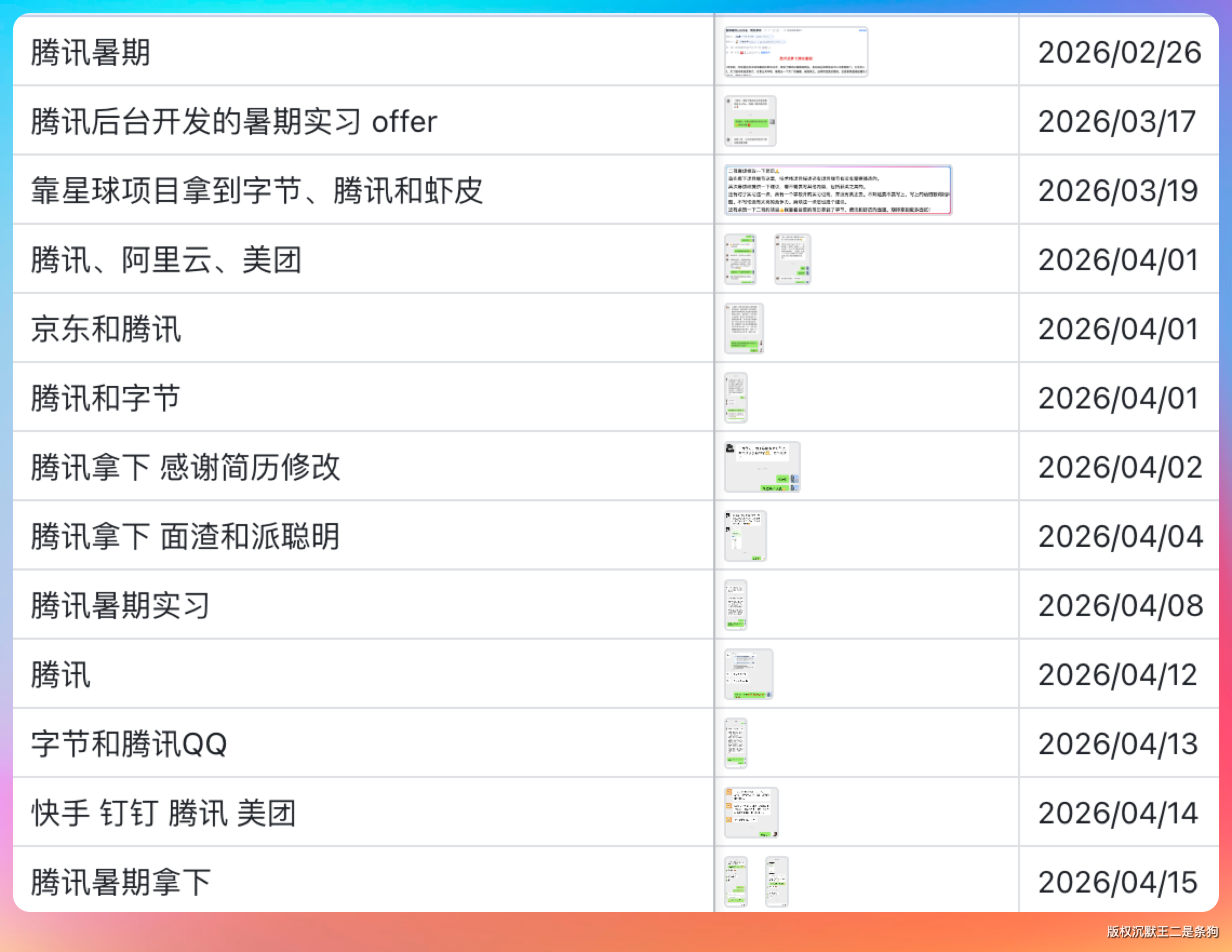Click the date 2026/03/19

(x=1118, y=191)
